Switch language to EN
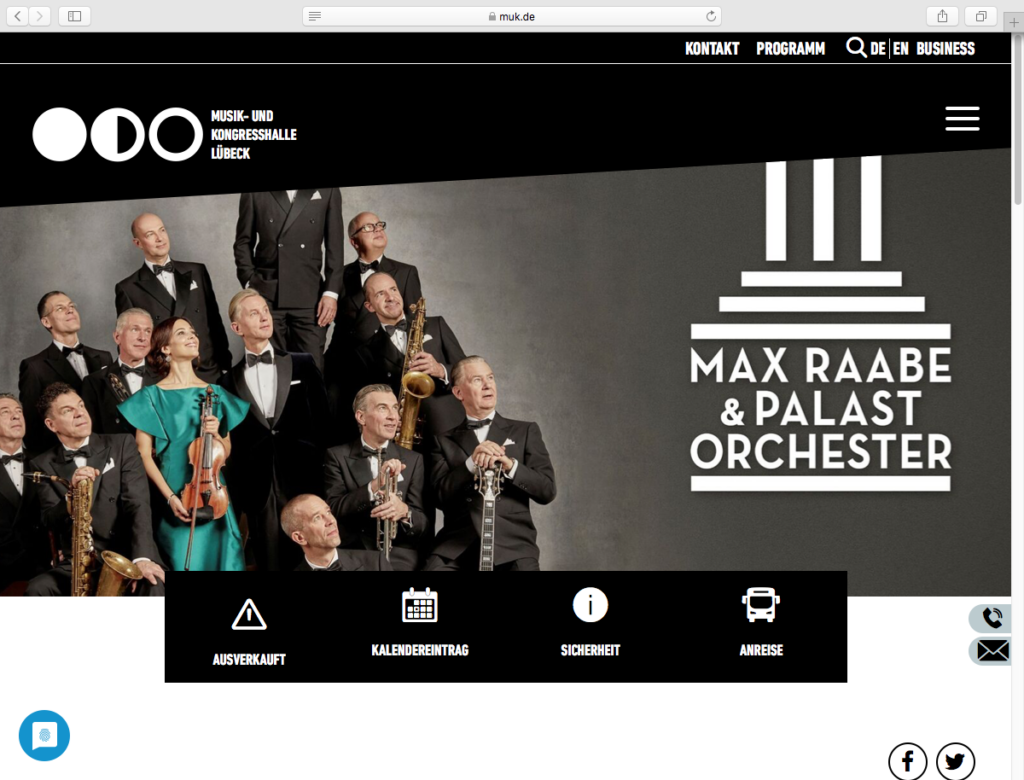The width and height of the screenshot is (1024, 780). (x=901, y=49)
